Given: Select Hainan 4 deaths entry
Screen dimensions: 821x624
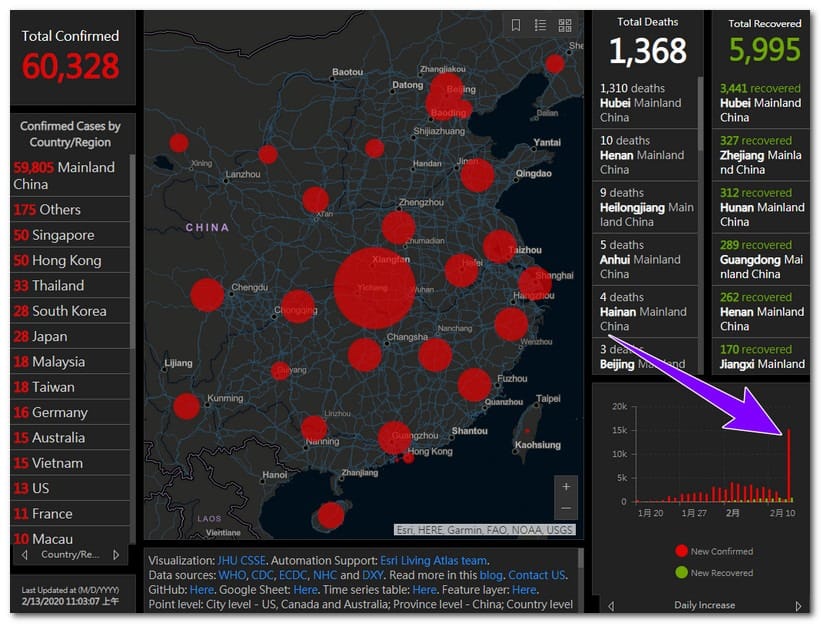Looking at the screenshot, I should tap(645, 311).
